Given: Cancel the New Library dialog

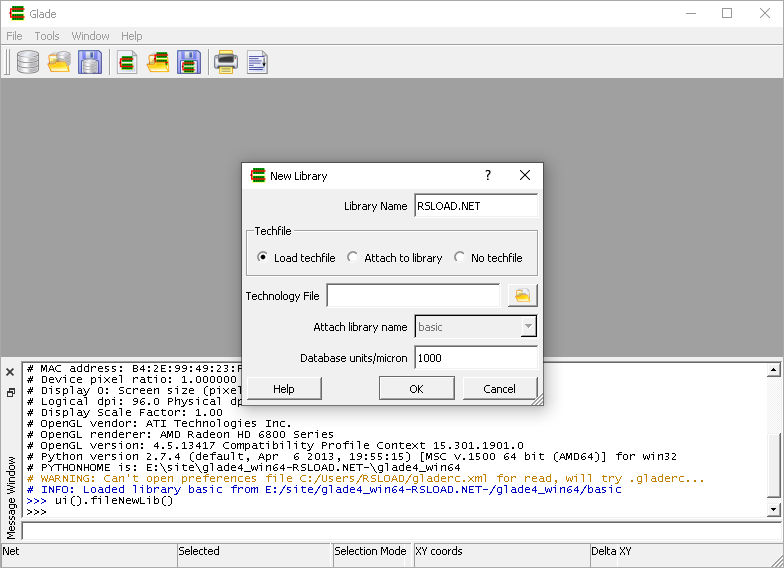Looking at the screenshot, I should pyautogui.click(x=499, y=389).
